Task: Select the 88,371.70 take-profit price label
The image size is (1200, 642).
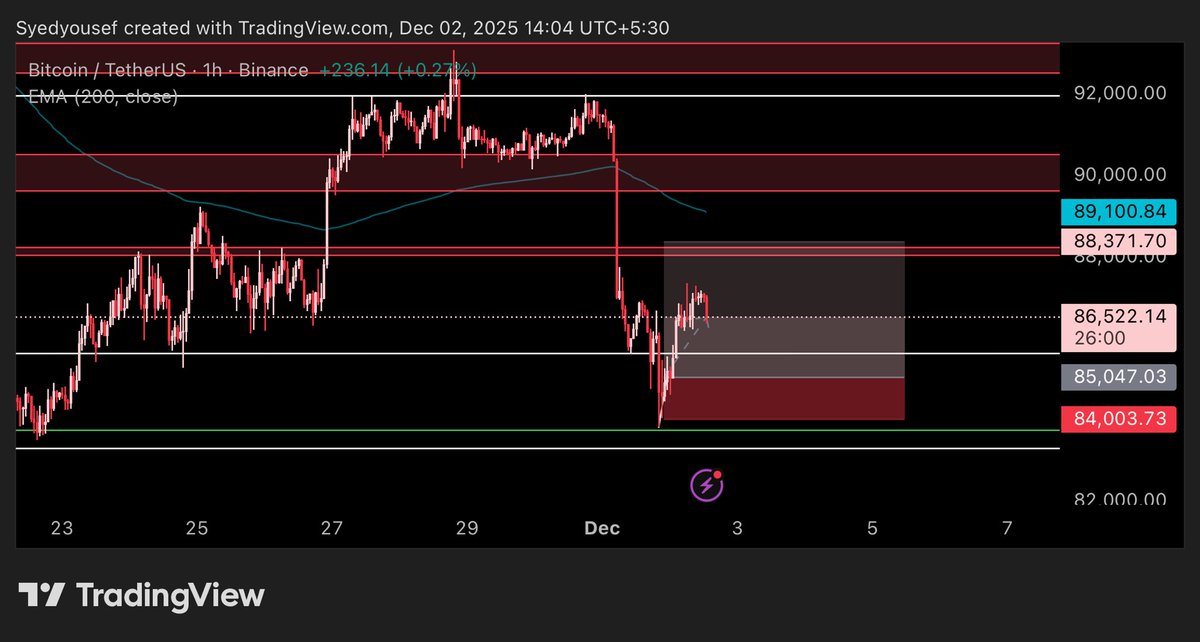Action: [1120, 240]
